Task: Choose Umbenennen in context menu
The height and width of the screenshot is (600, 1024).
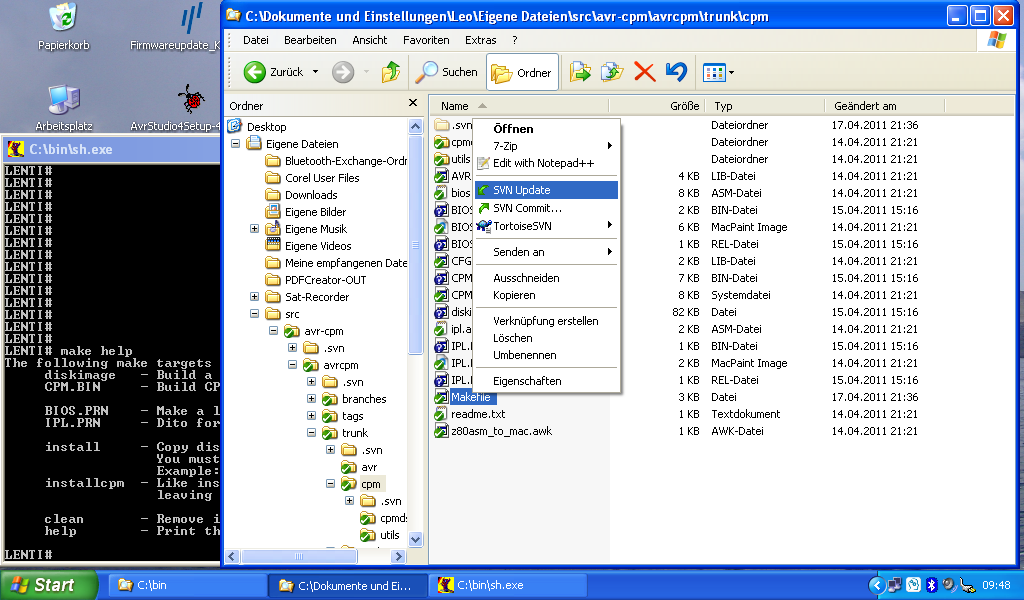Action: point(546,355)
